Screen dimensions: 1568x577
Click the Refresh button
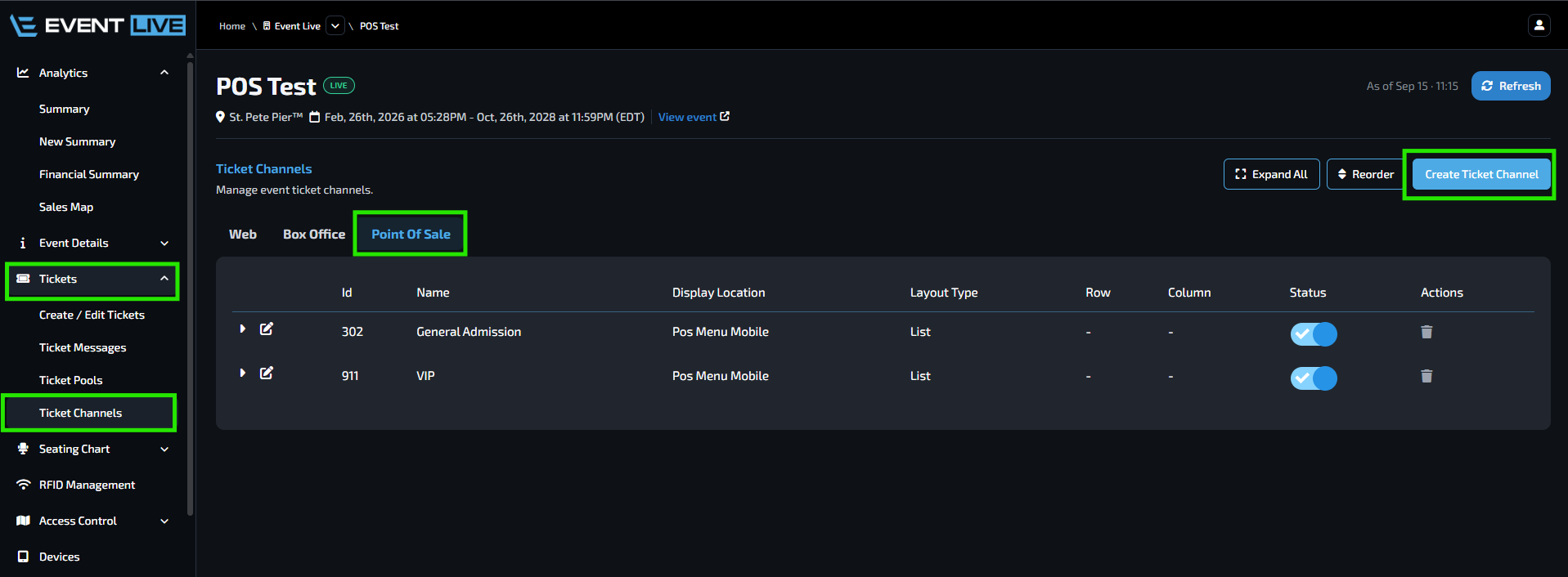click(1511, 86)
